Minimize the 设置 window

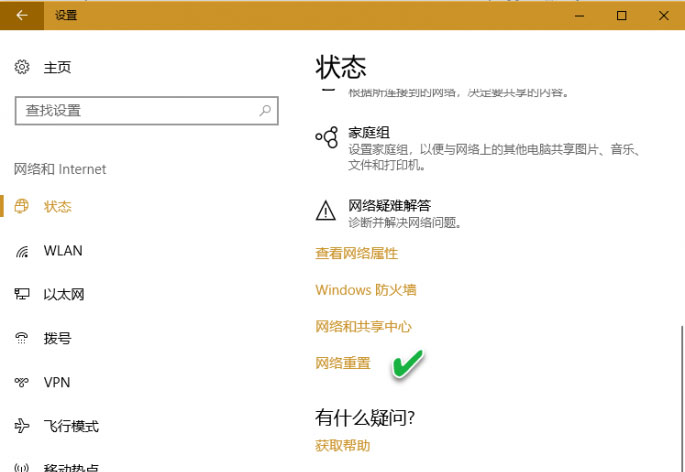pos(580,16)
